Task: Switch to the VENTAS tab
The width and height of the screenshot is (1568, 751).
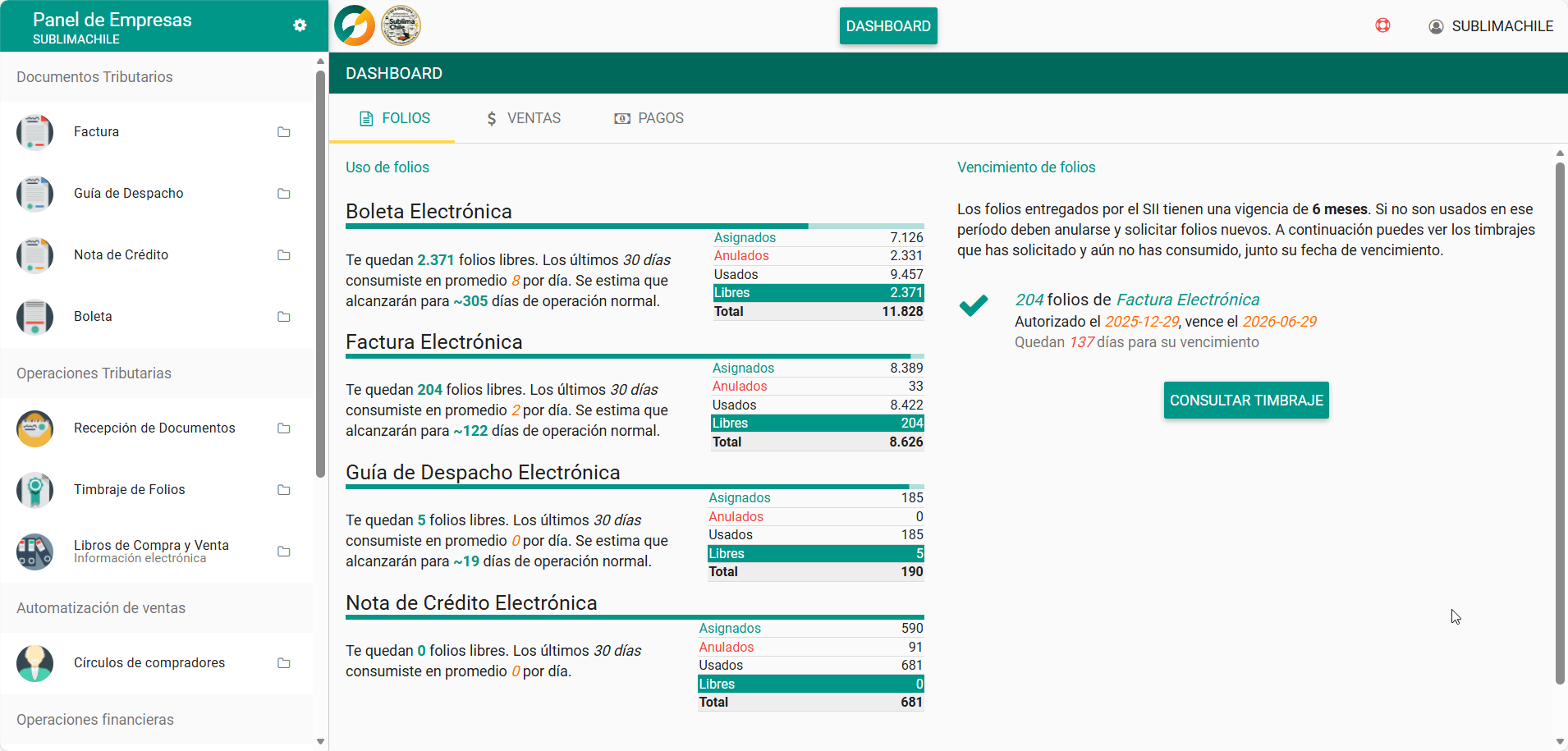Action: [524, 117]
